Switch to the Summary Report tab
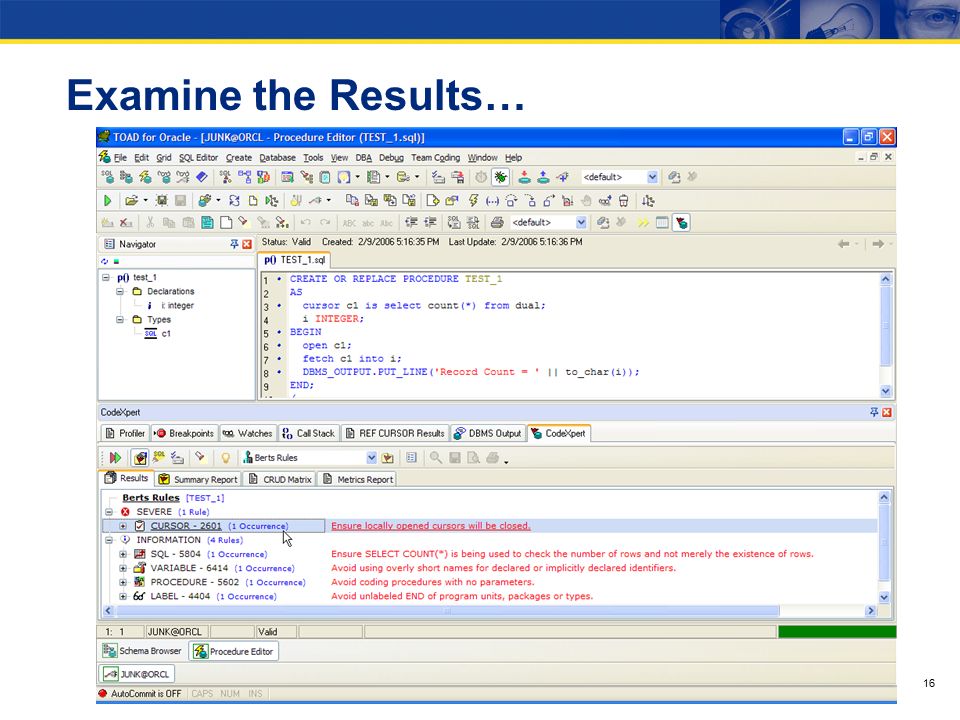The height and width of the screenshot is (720, 960). [198, 479]
